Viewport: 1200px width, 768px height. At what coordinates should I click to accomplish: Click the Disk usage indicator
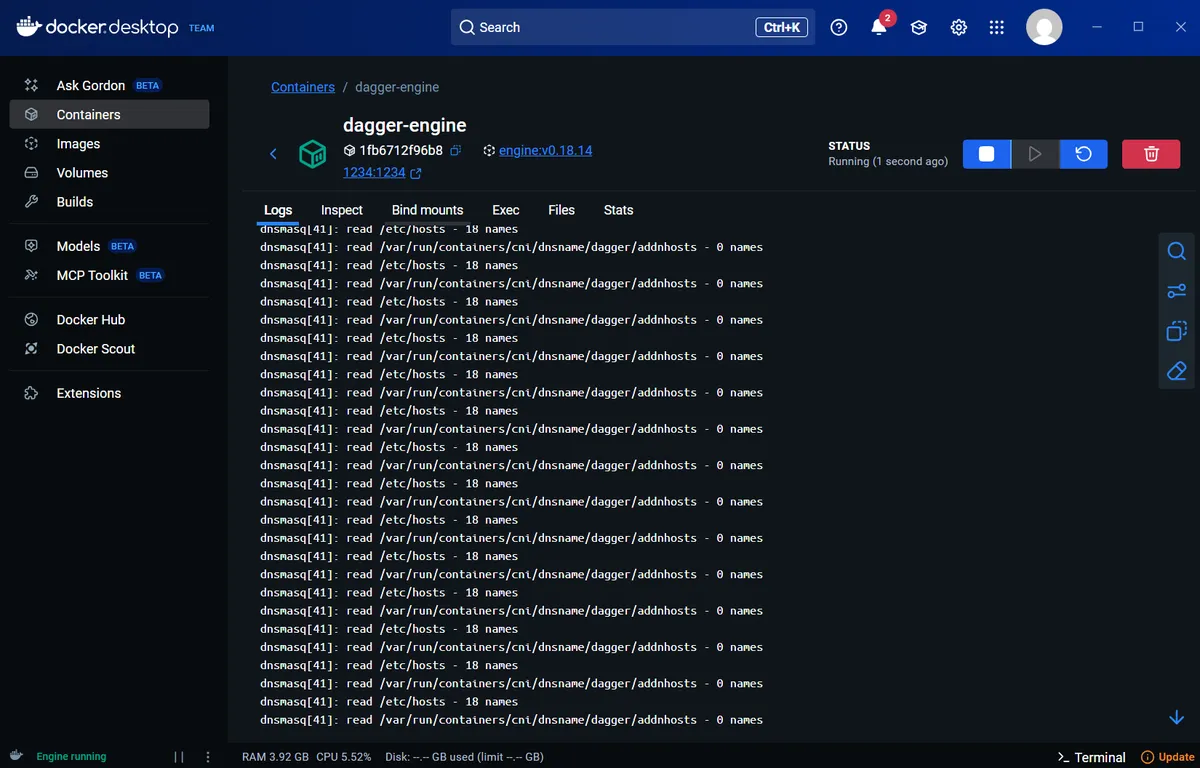tap(464, 757)
